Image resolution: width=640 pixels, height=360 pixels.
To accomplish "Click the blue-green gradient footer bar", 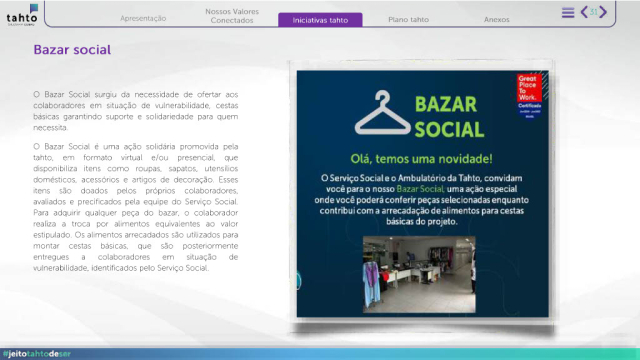I will coord(320,354).
